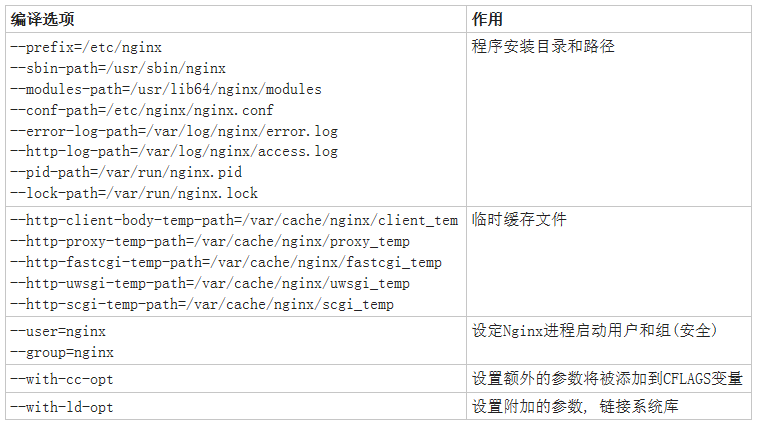758x422 pixels.
Task: Click the --http-log-path access.log entry
Action: point(174,152)
